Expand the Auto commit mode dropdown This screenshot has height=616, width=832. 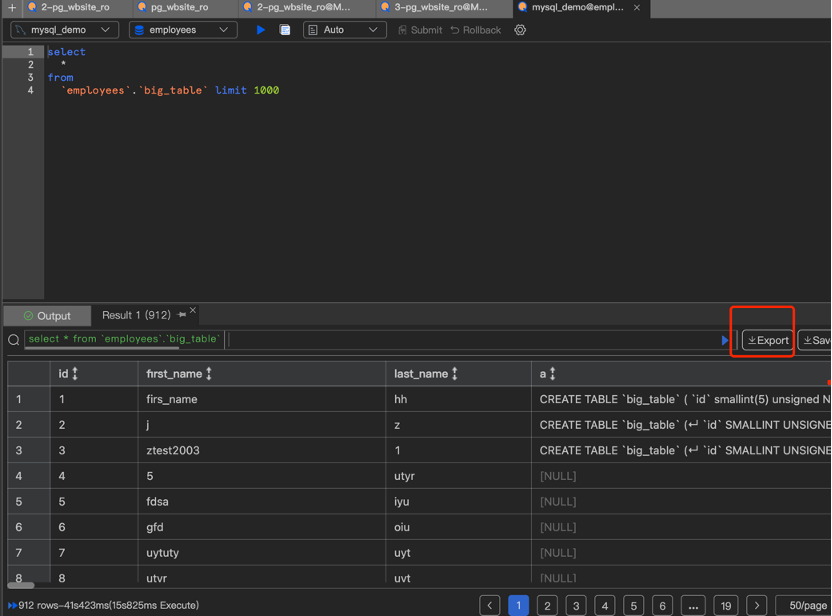344,30
